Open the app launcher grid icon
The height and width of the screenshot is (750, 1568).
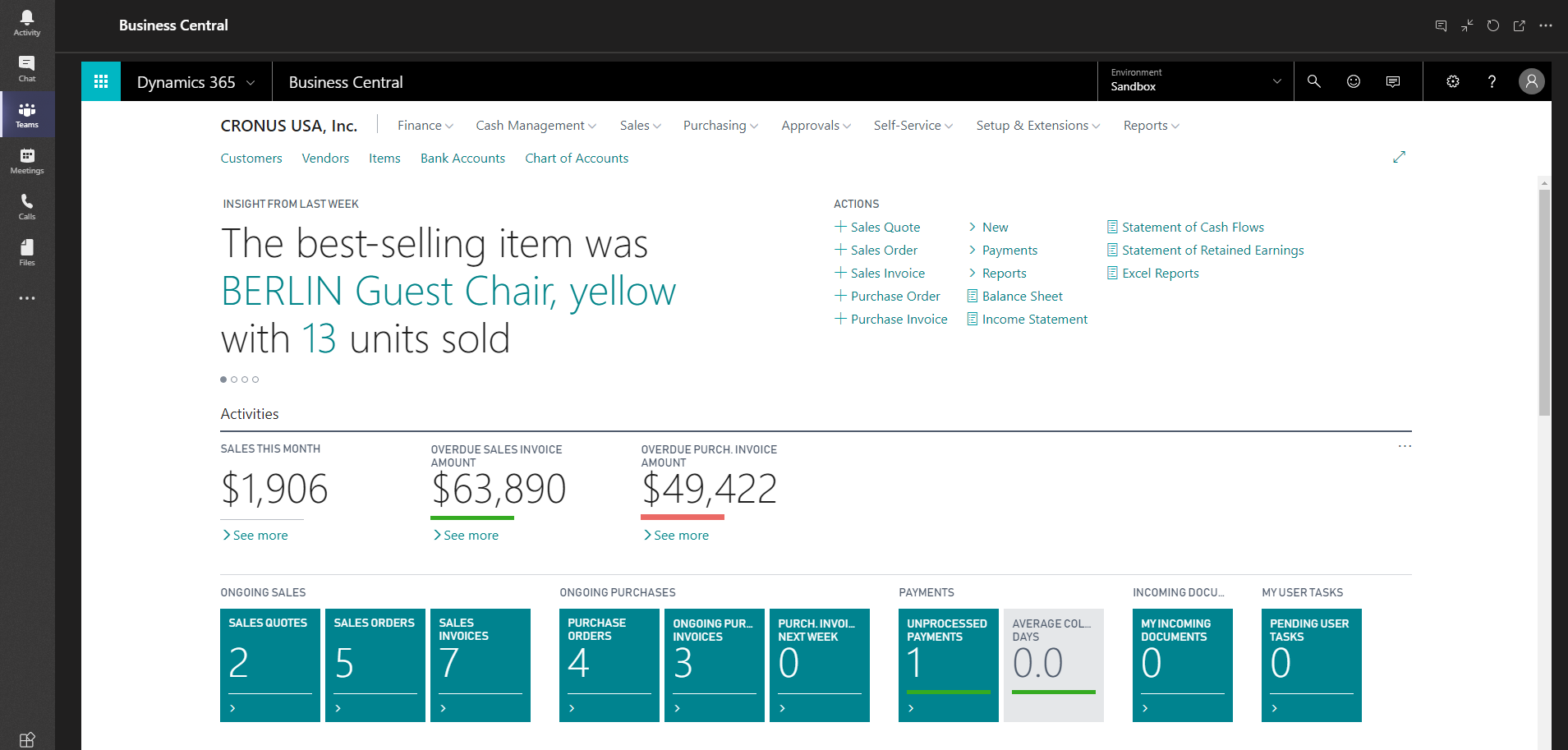pos(100,81)
